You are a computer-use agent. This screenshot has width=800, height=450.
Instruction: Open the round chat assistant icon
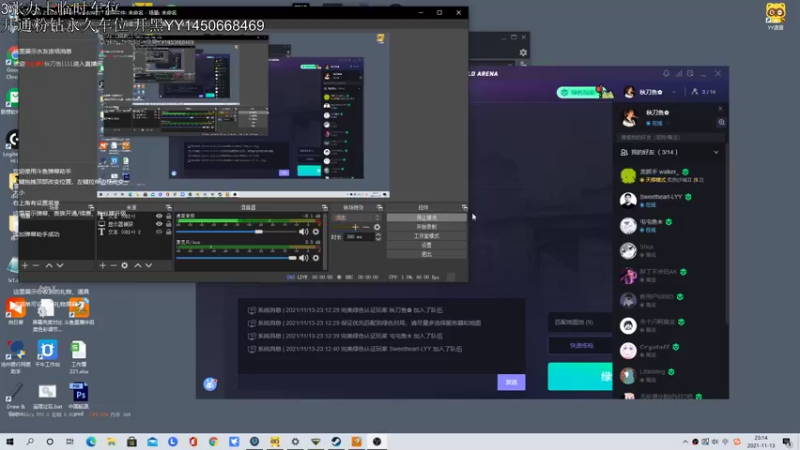210,384
